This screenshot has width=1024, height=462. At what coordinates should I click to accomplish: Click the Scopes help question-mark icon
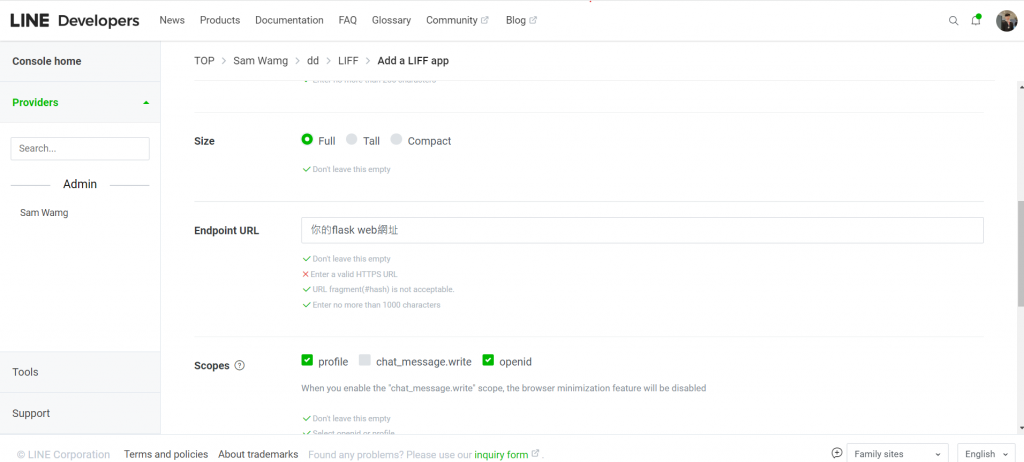tap(240, 365)
